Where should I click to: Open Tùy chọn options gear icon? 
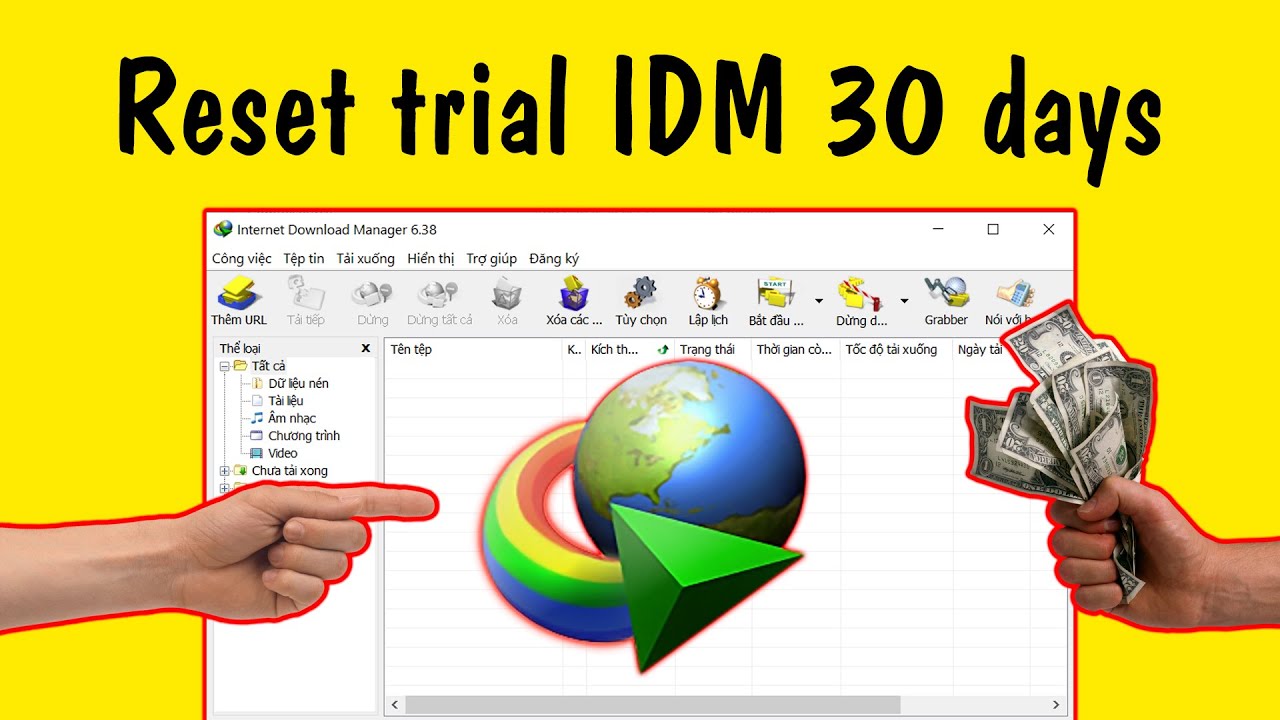(x=641, y=295)
